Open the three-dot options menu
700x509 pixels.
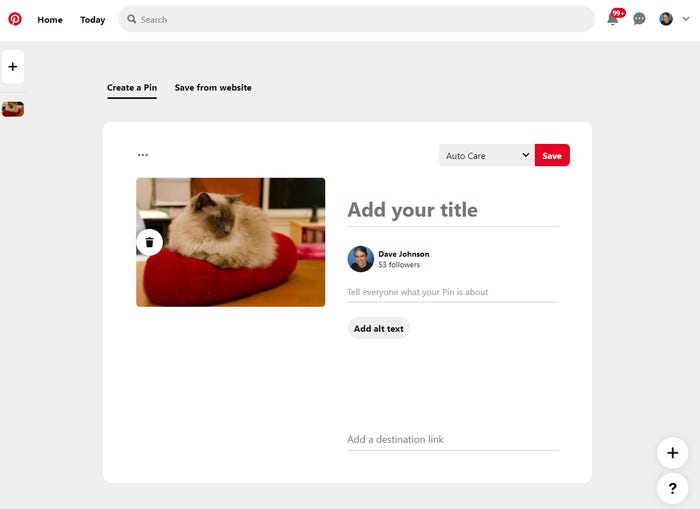click(143, 155)
